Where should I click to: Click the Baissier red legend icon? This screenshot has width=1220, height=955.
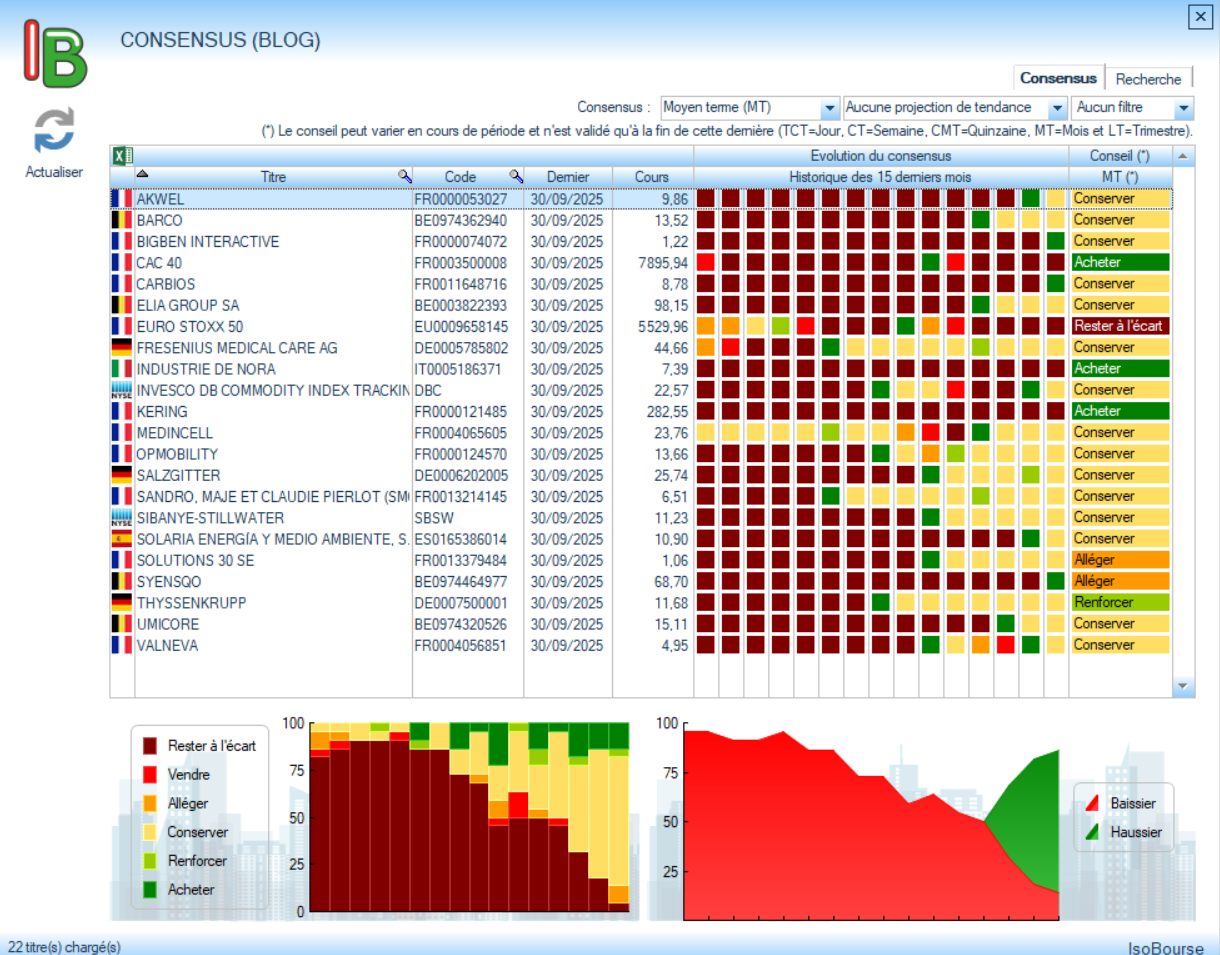point(1092,803)
